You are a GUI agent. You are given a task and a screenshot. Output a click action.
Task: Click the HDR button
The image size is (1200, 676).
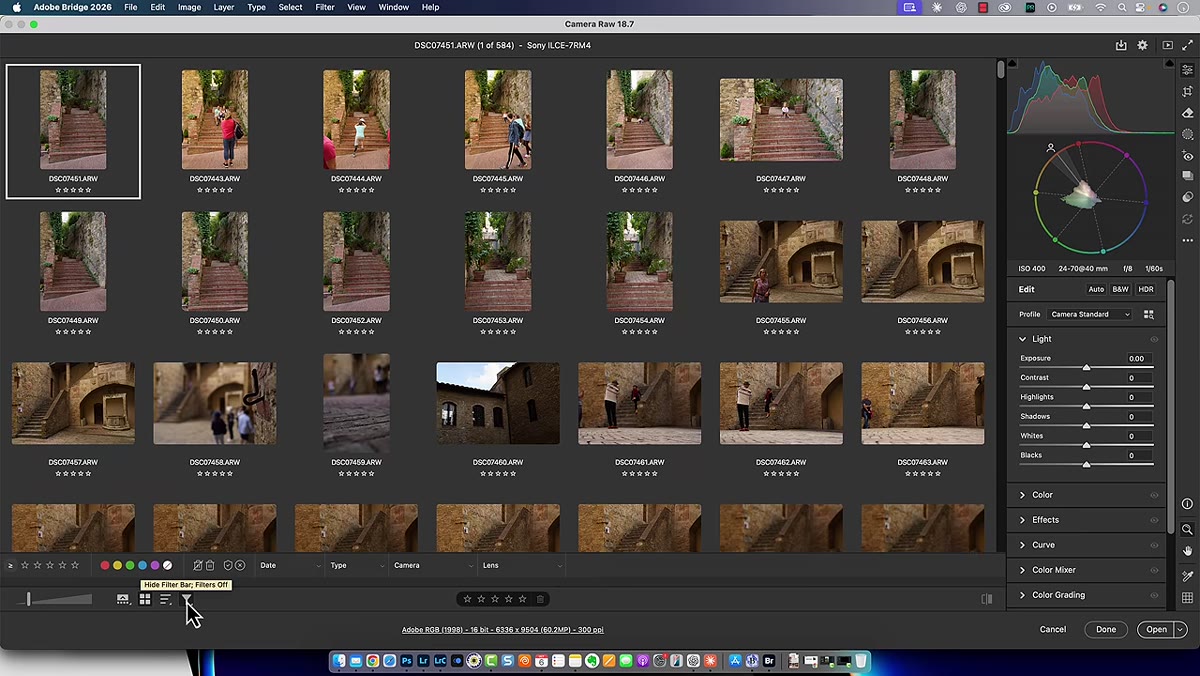pos(1146,289)
